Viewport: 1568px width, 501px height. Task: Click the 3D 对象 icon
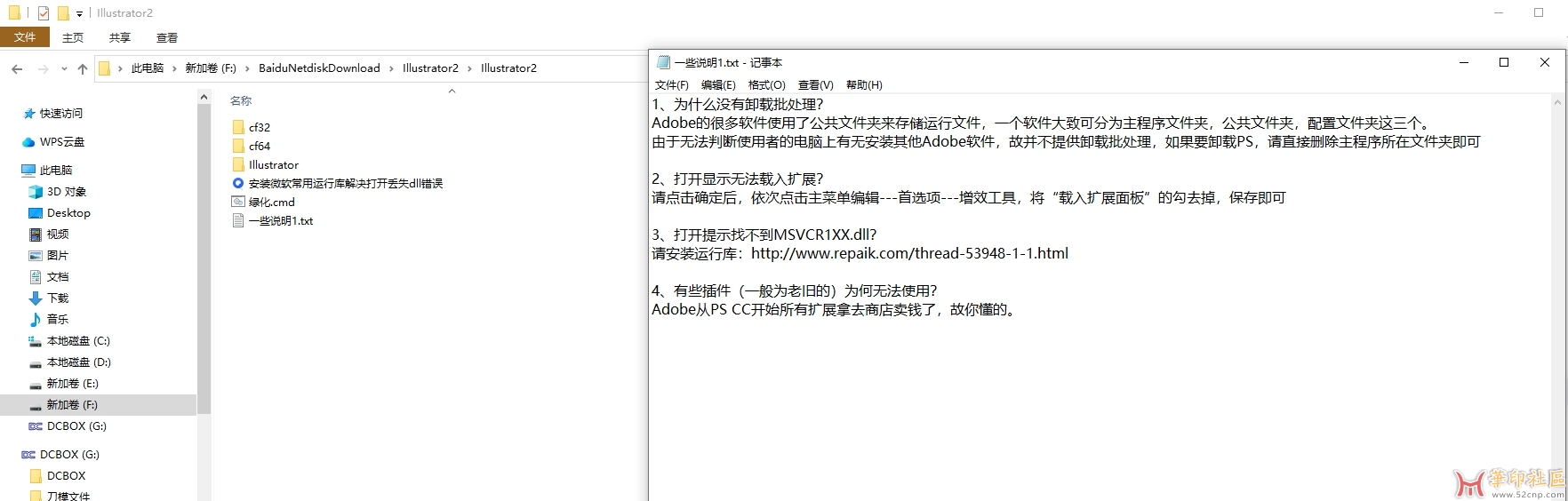tap(36, 192)
